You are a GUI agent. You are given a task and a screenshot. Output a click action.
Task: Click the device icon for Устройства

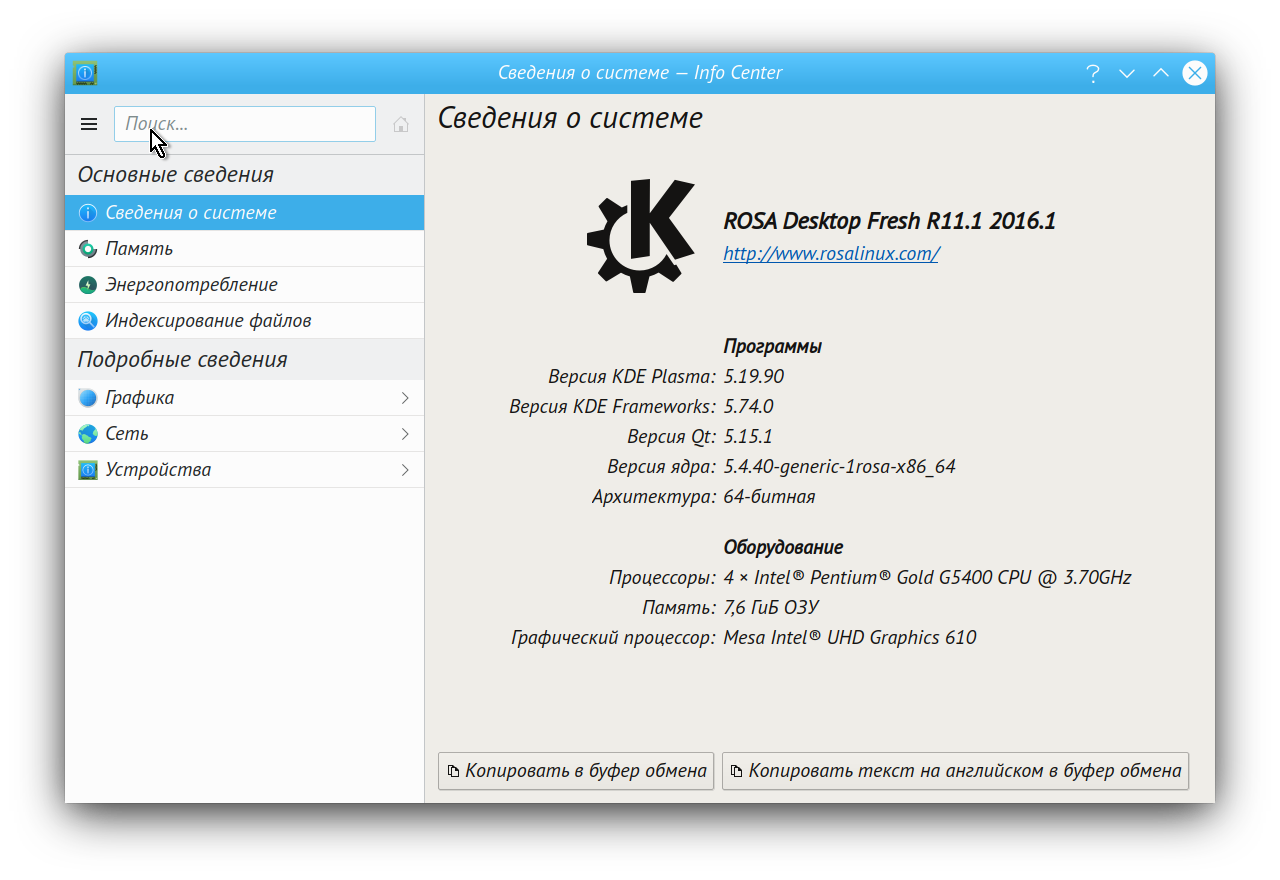coord(88,470)
